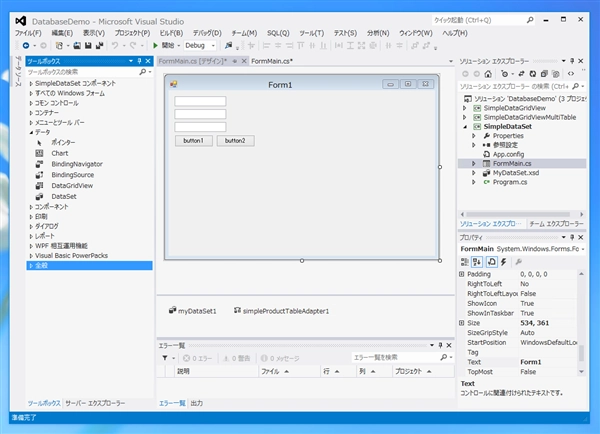The height and width of the screenshot is (434, 600).
Task: Expand the コンテナー toolbox category
Action: pos(31,113)
